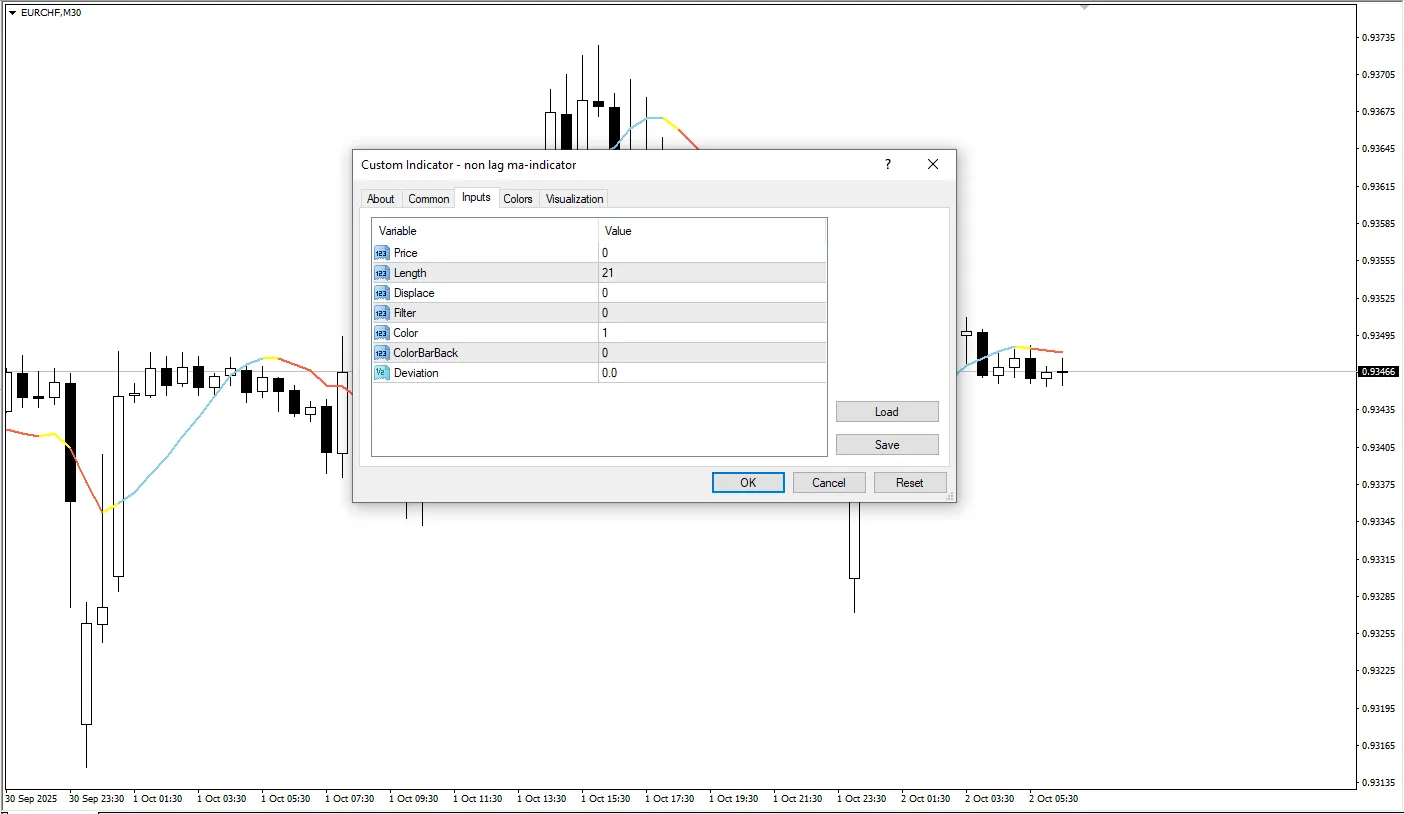Click the Save button
1404x814 pixels.
886,445
